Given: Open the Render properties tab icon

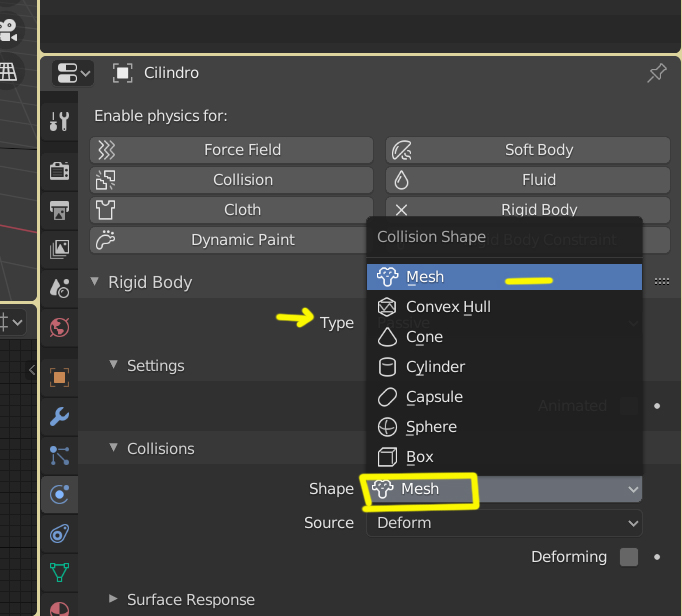Looking at the screenshot, I should tap(59, 171).
